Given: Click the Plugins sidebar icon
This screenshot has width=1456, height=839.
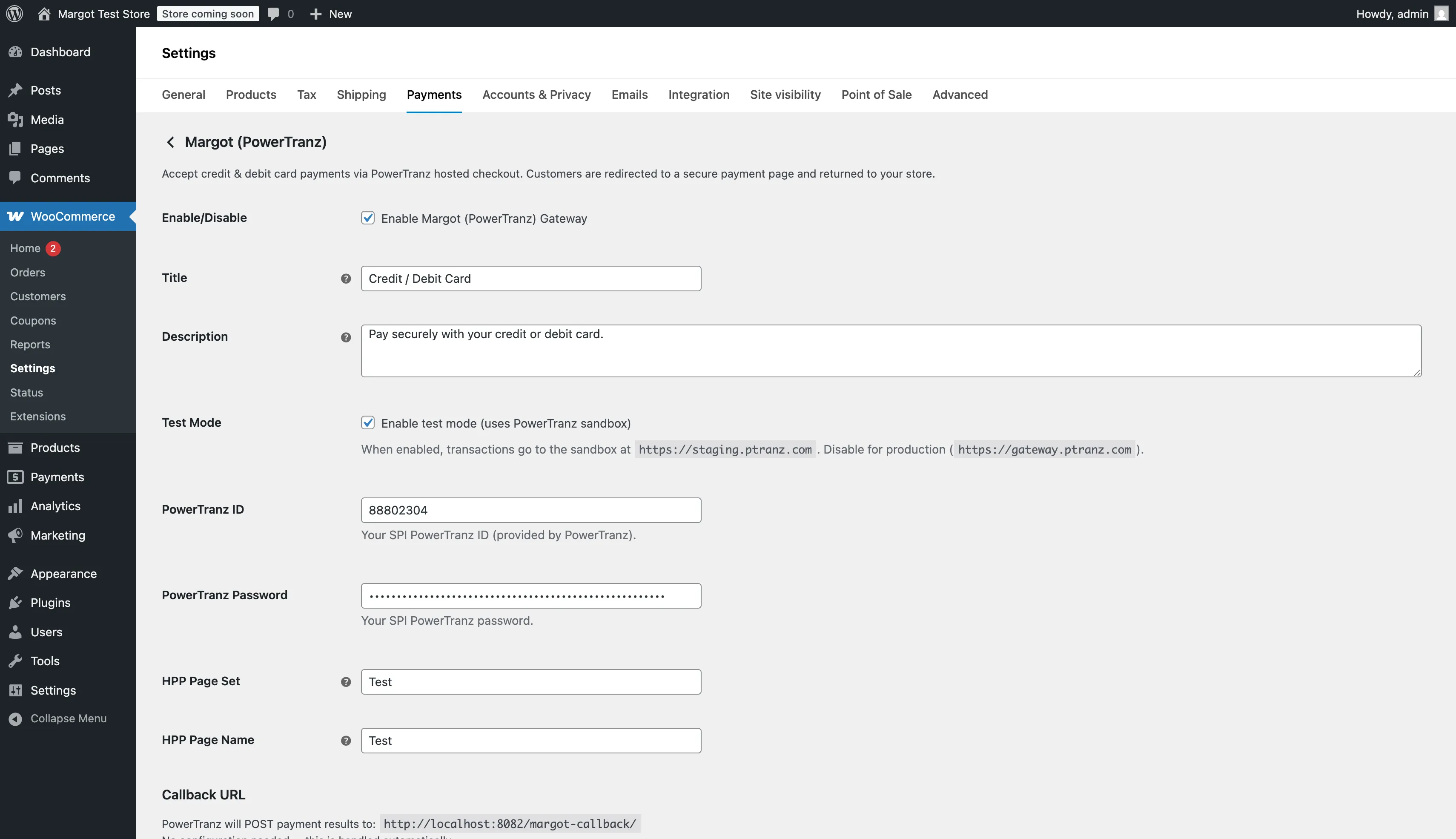Looking at the screenshot, I should coord(16,602).
